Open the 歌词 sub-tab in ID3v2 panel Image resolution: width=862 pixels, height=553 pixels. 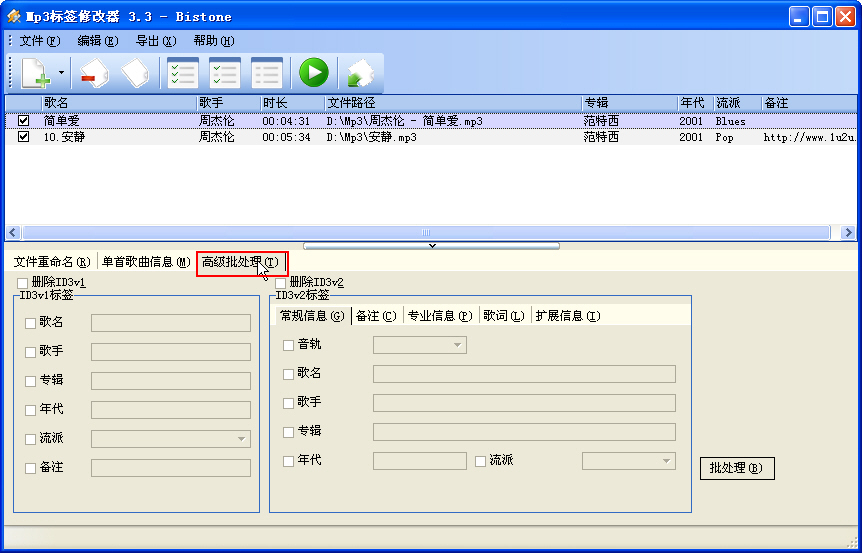click(x=503, y=316)
